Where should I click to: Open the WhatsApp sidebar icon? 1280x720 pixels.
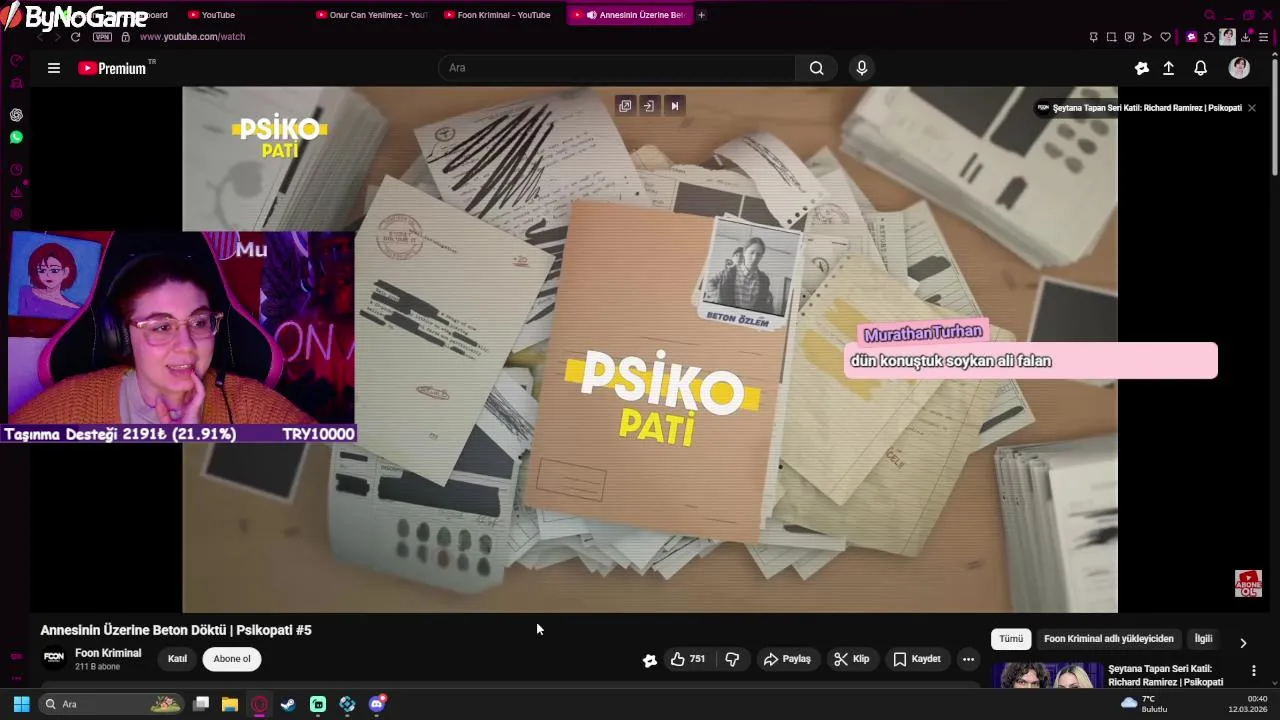coord(16,137)
